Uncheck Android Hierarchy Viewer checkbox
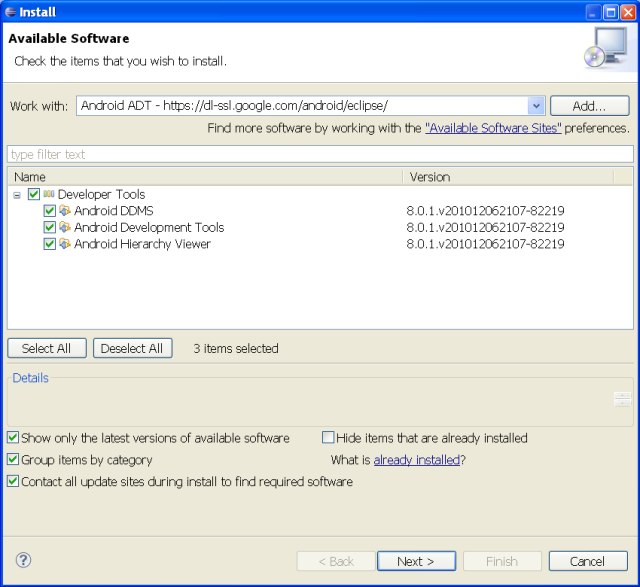 tap(50, 244)
